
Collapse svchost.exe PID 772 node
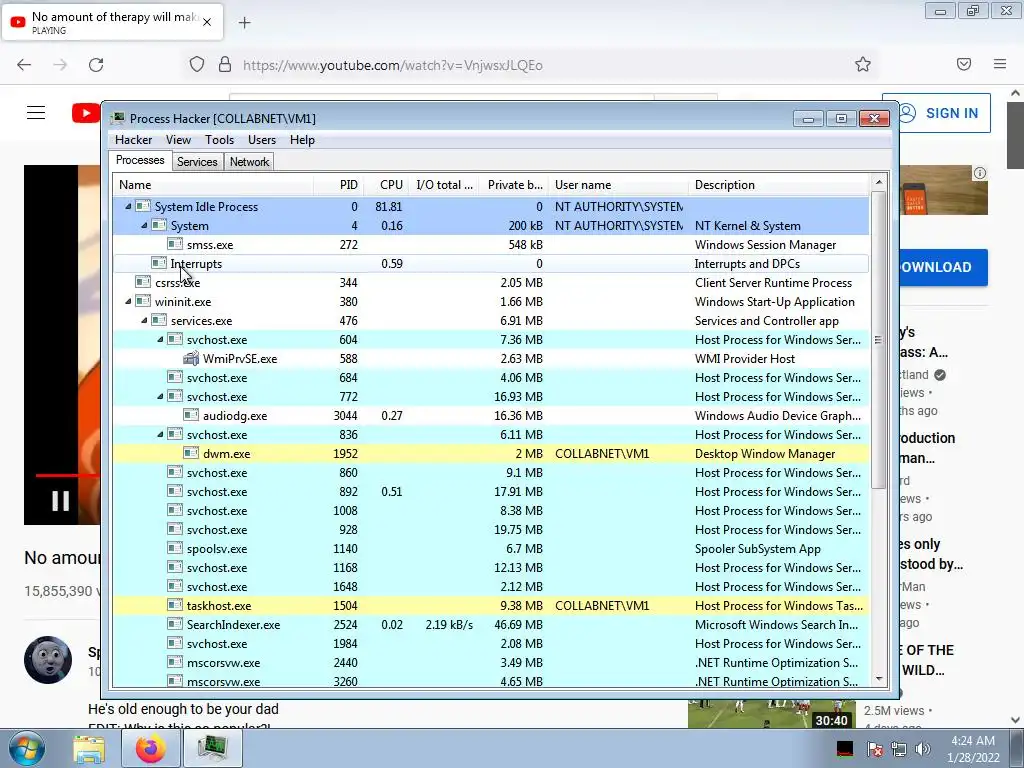[x=160, y=396]
